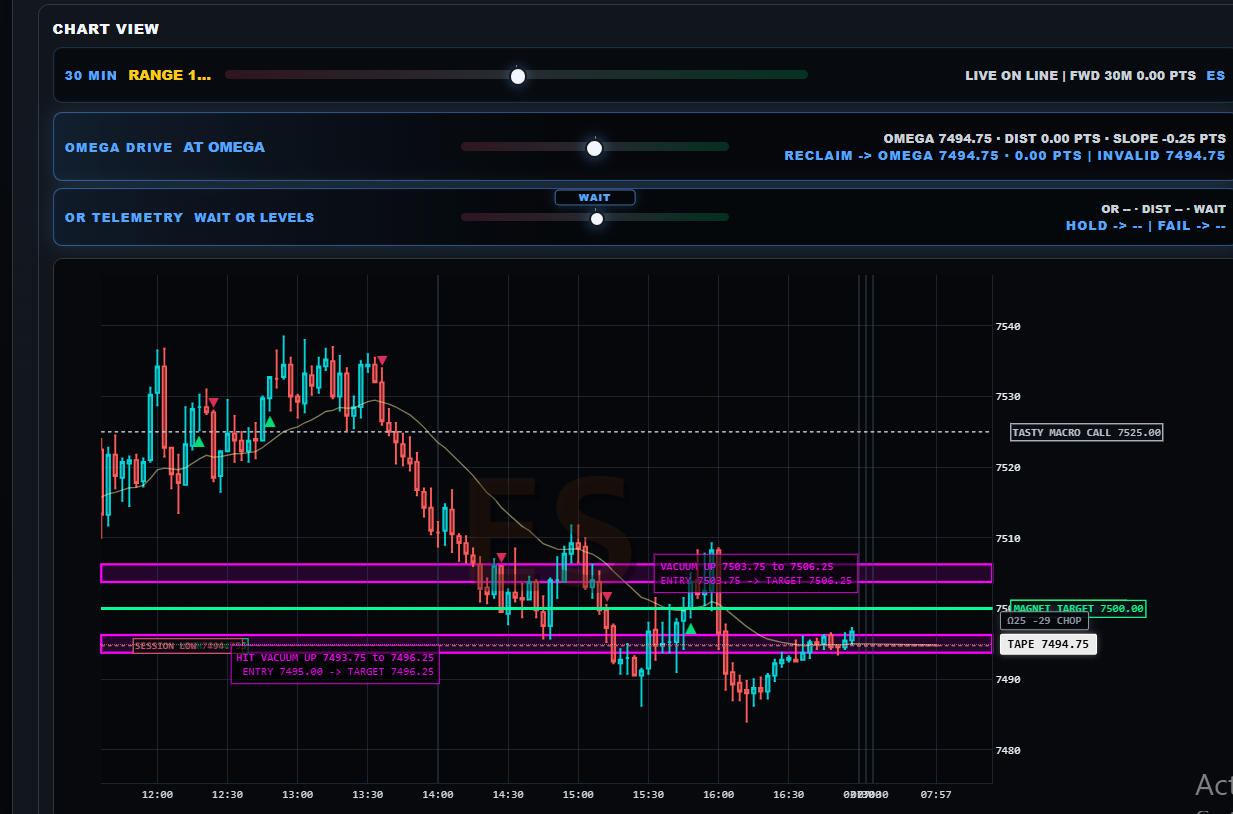Click the Ω25 -29 CHOP tag
Screen dimensions: 1233x814
[1045, 621]
